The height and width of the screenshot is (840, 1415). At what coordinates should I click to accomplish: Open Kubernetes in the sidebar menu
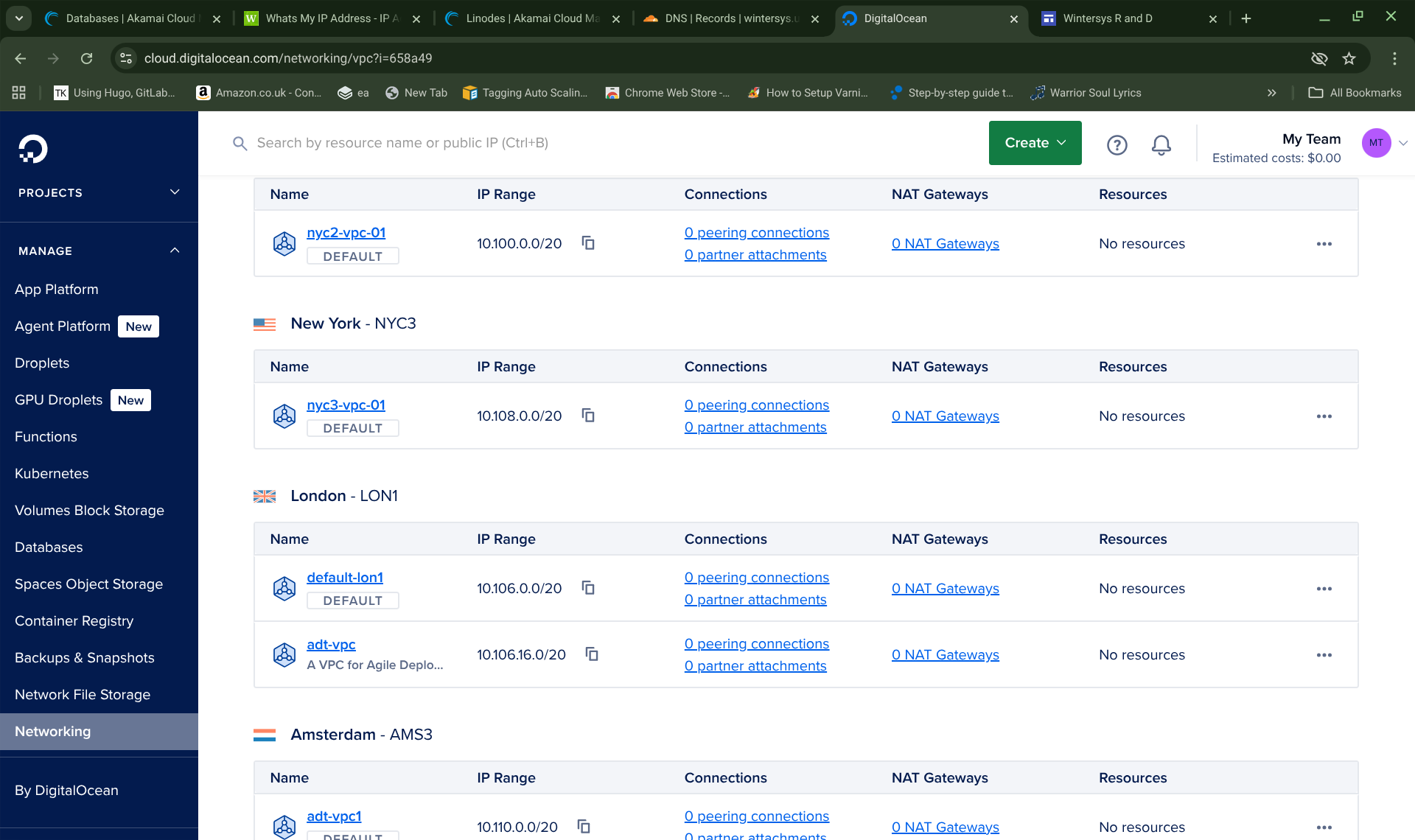coord(52,473)
